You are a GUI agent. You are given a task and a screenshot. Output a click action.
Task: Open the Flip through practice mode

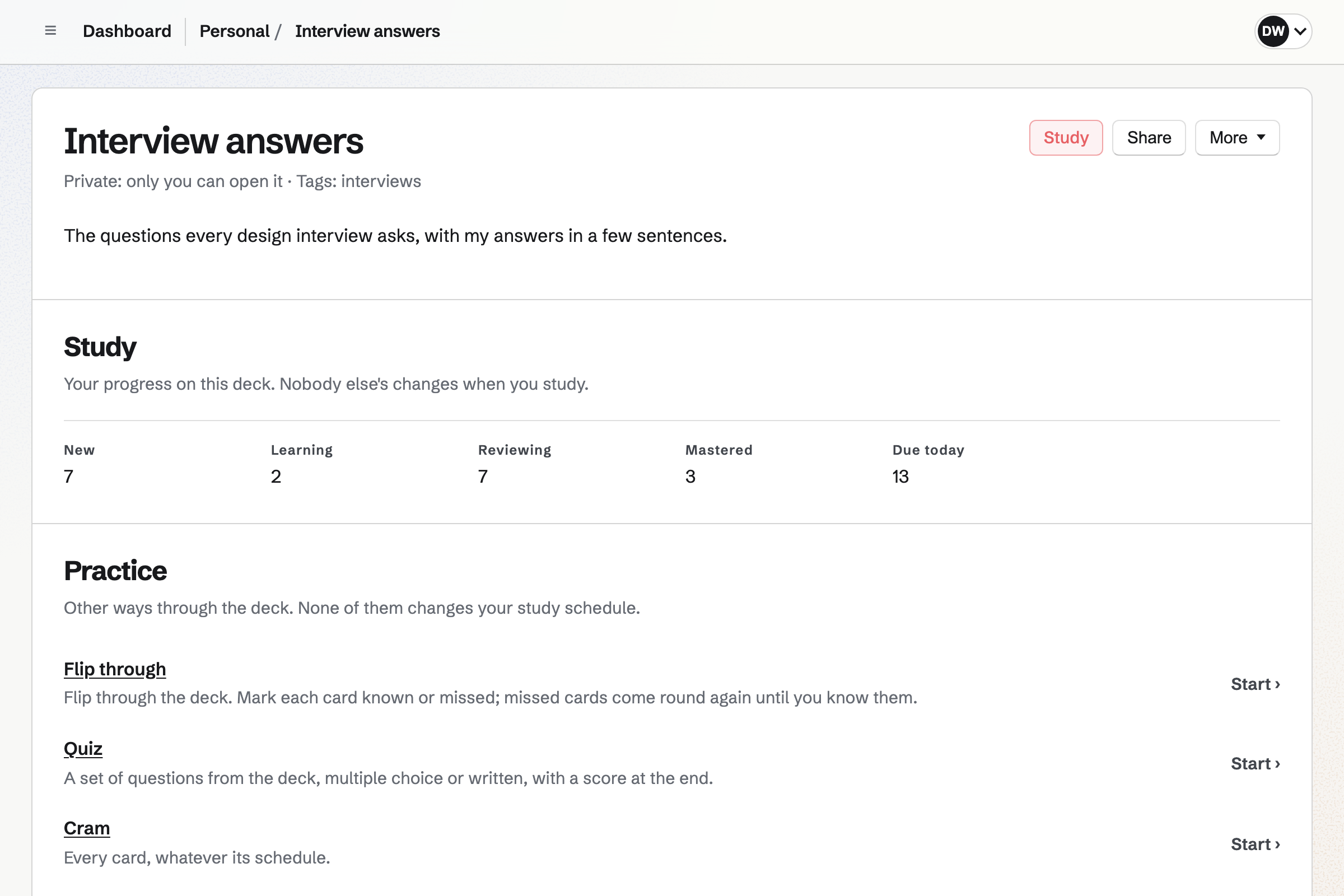115,669
